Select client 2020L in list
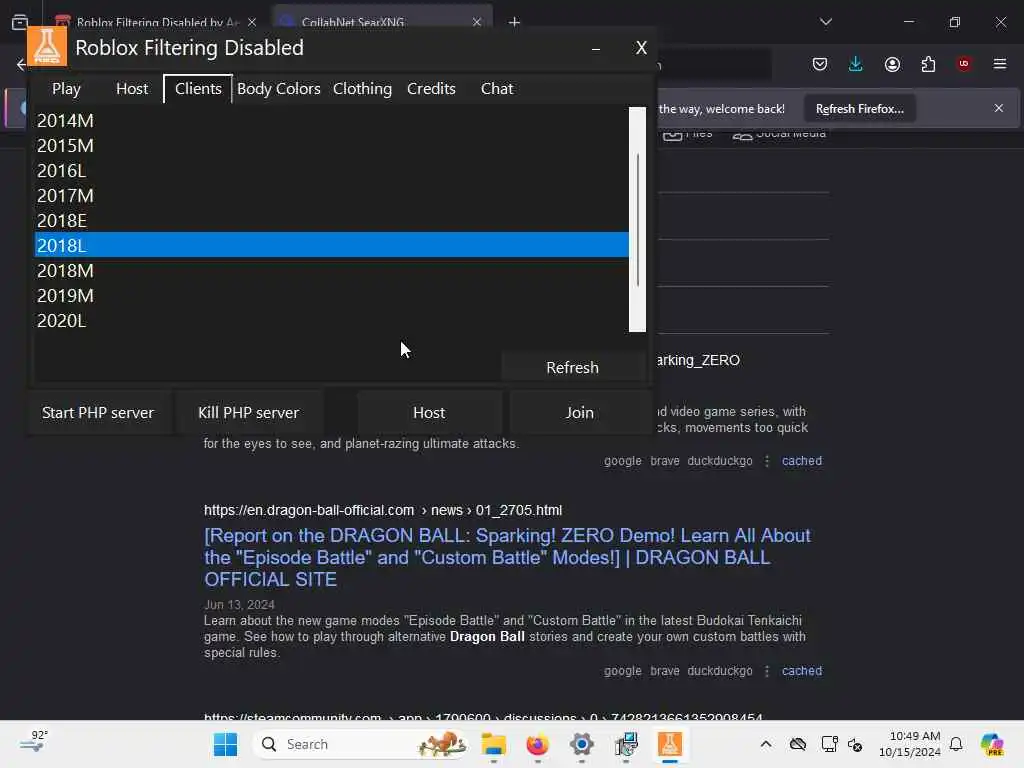Viewport: 1024px width, 768px height. [x=331, y=321]
